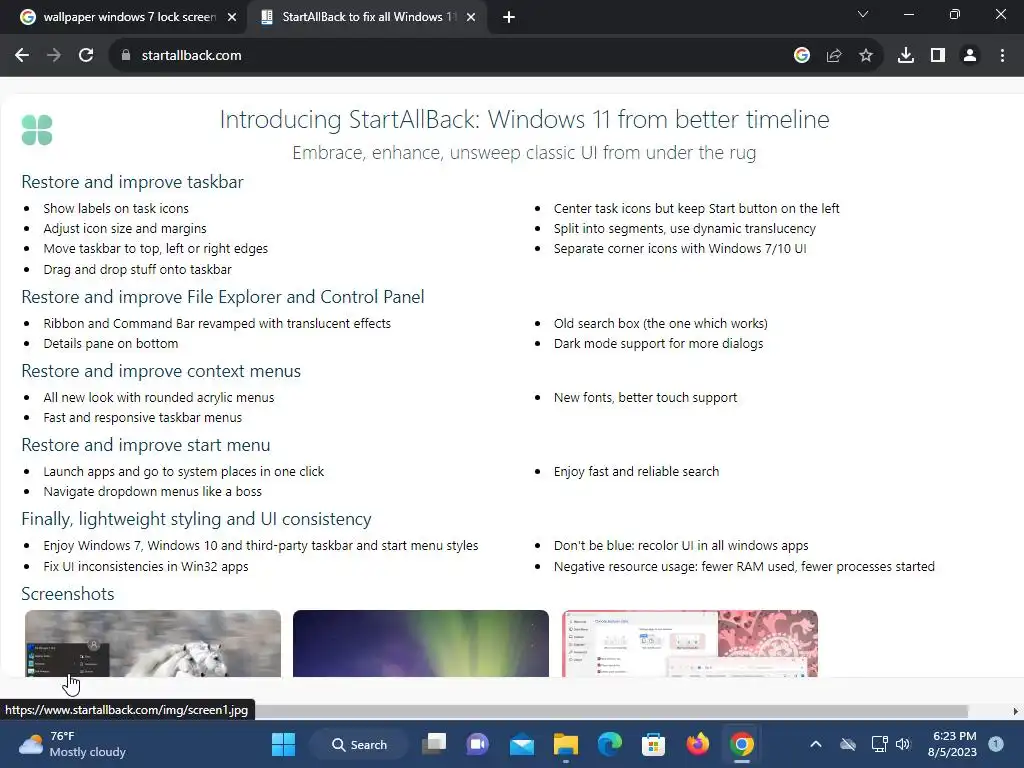Open Microsoft Store on taskbar
This screenshot has height=768, width=1024.
(653, 744)
